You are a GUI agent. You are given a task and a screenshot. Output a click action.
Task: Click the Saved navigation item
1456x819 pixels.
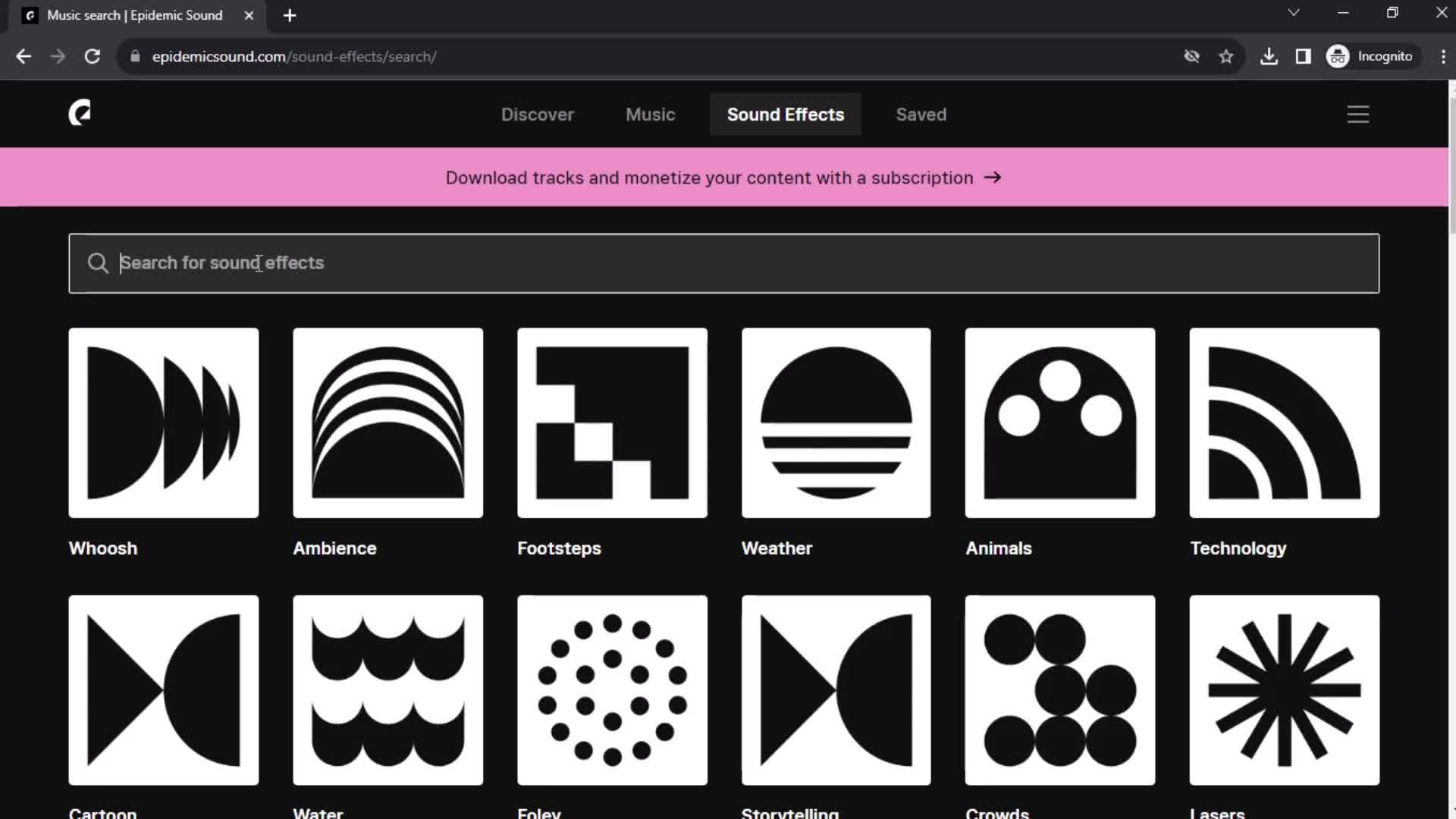click(921, 114)
